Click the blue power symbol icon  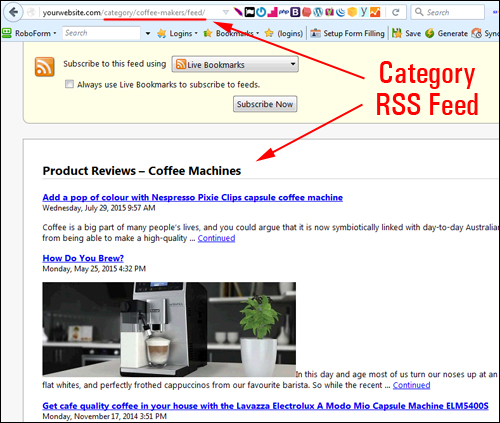point(261,12)
